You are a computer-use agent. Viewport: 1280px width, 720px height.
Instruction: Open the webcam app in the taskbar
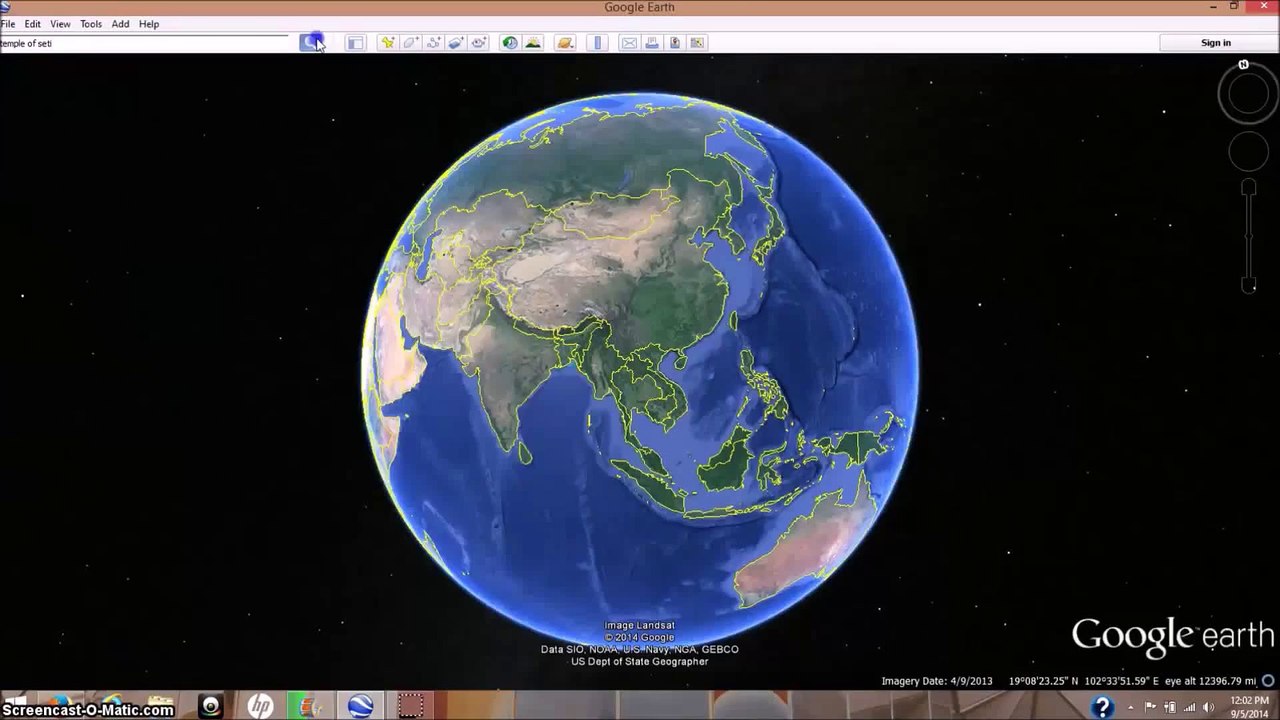point(210,706)
